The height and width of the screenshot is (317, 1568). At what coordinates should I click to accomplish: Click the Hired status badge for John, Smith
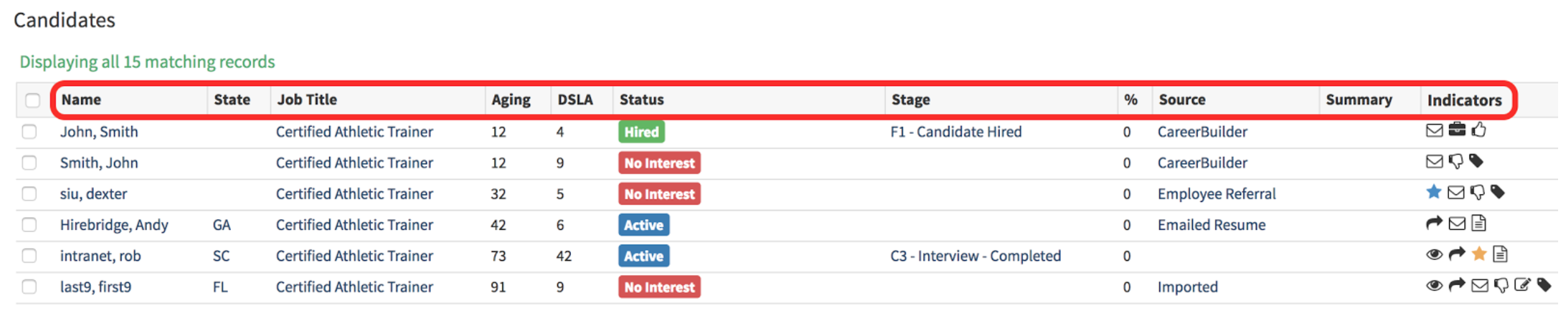tap(641, 132)
